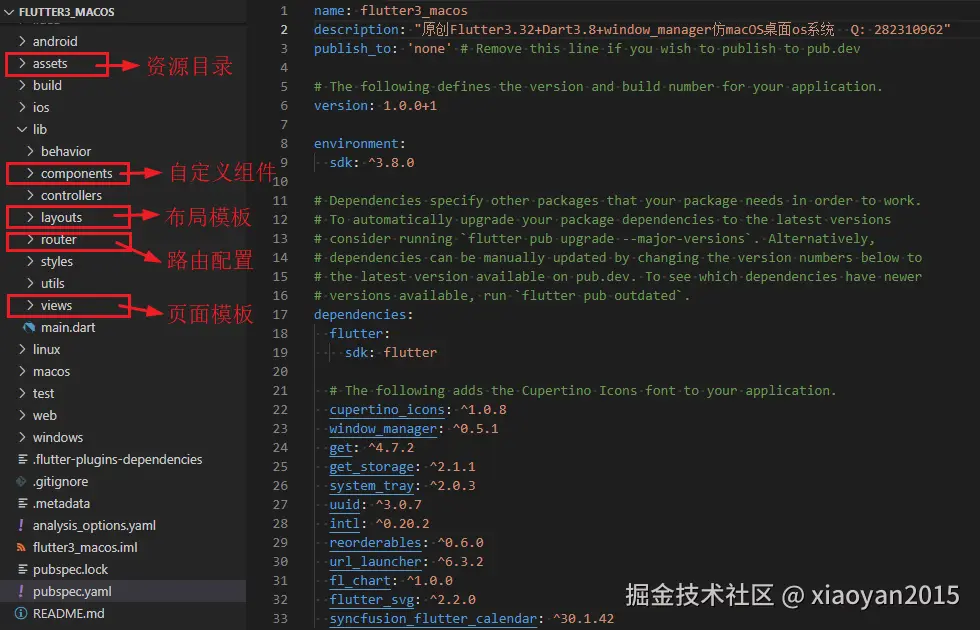Expand the components folder chevron

click(x=31, y=173)
